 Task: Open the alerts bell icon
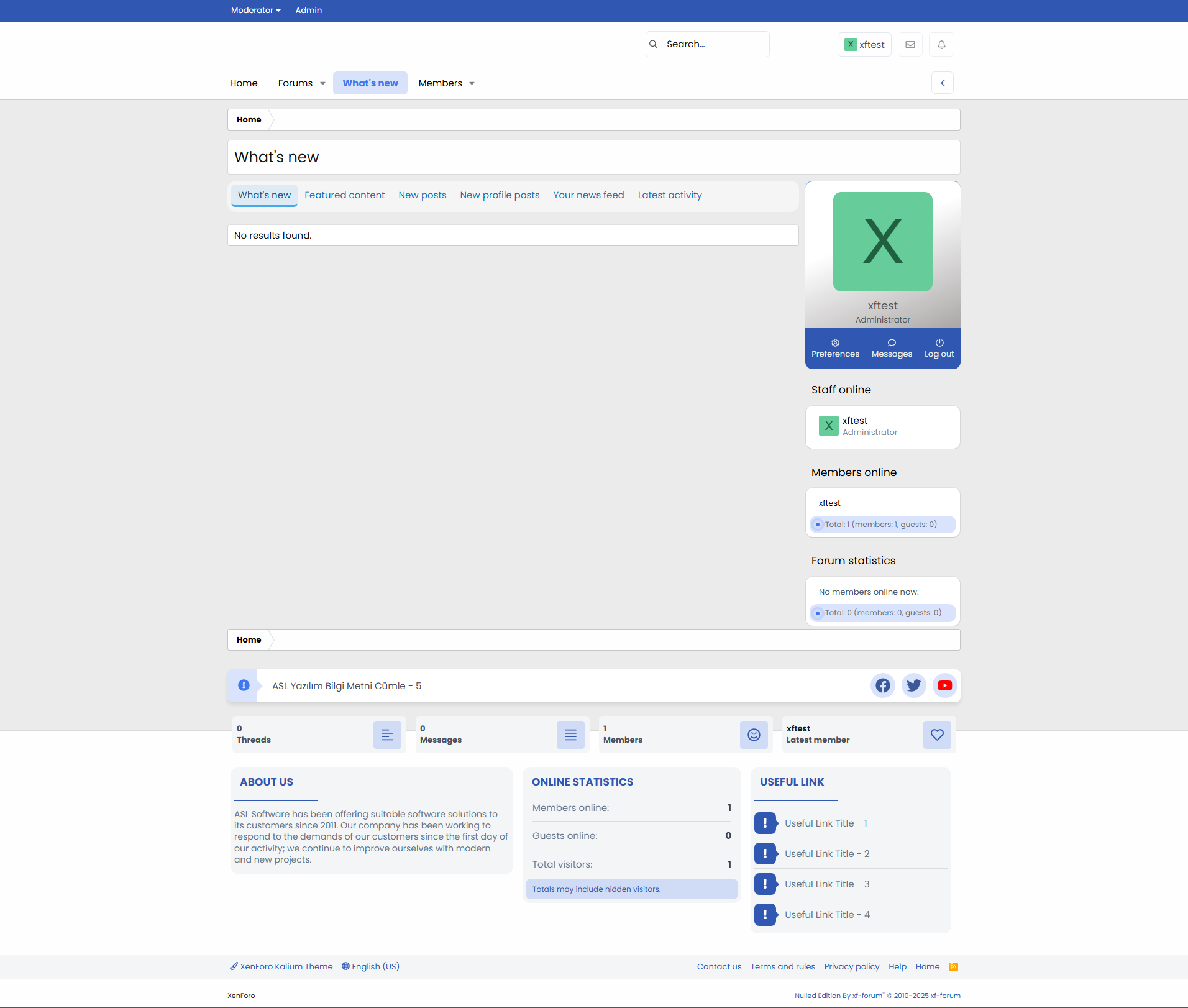click(x=941, y=45)
